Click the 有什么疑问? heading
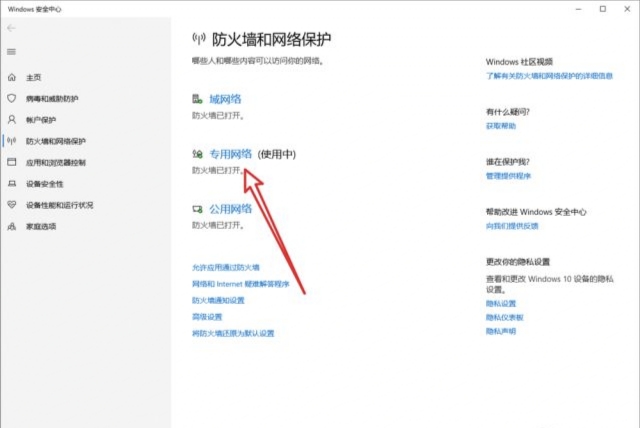Viewport: 640px width, 428px height. 507,112
